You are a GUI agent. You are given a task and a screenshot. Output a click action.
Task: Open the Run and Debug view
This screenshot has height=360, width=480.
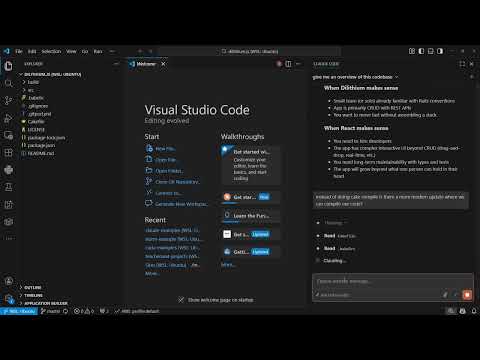[x=9, y=118]
